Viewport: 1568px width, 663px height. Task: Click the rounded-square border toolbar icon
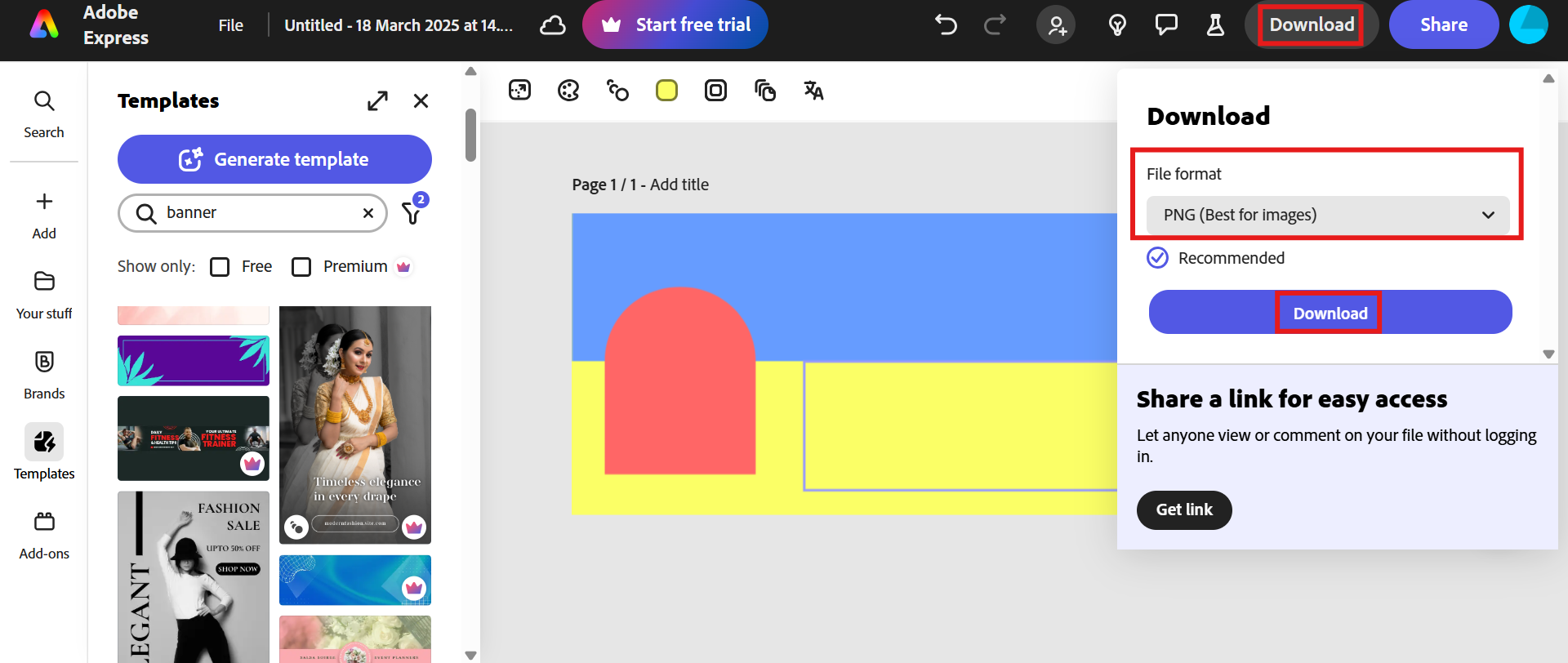715,90
